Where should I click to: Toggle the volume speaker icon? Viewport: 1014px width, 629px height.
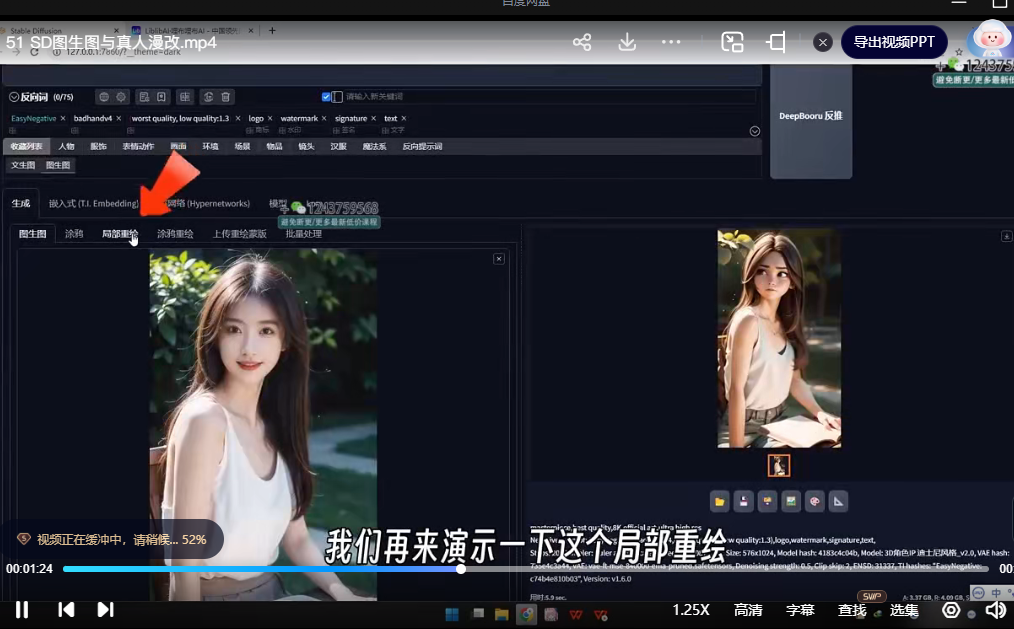point(996,610)
